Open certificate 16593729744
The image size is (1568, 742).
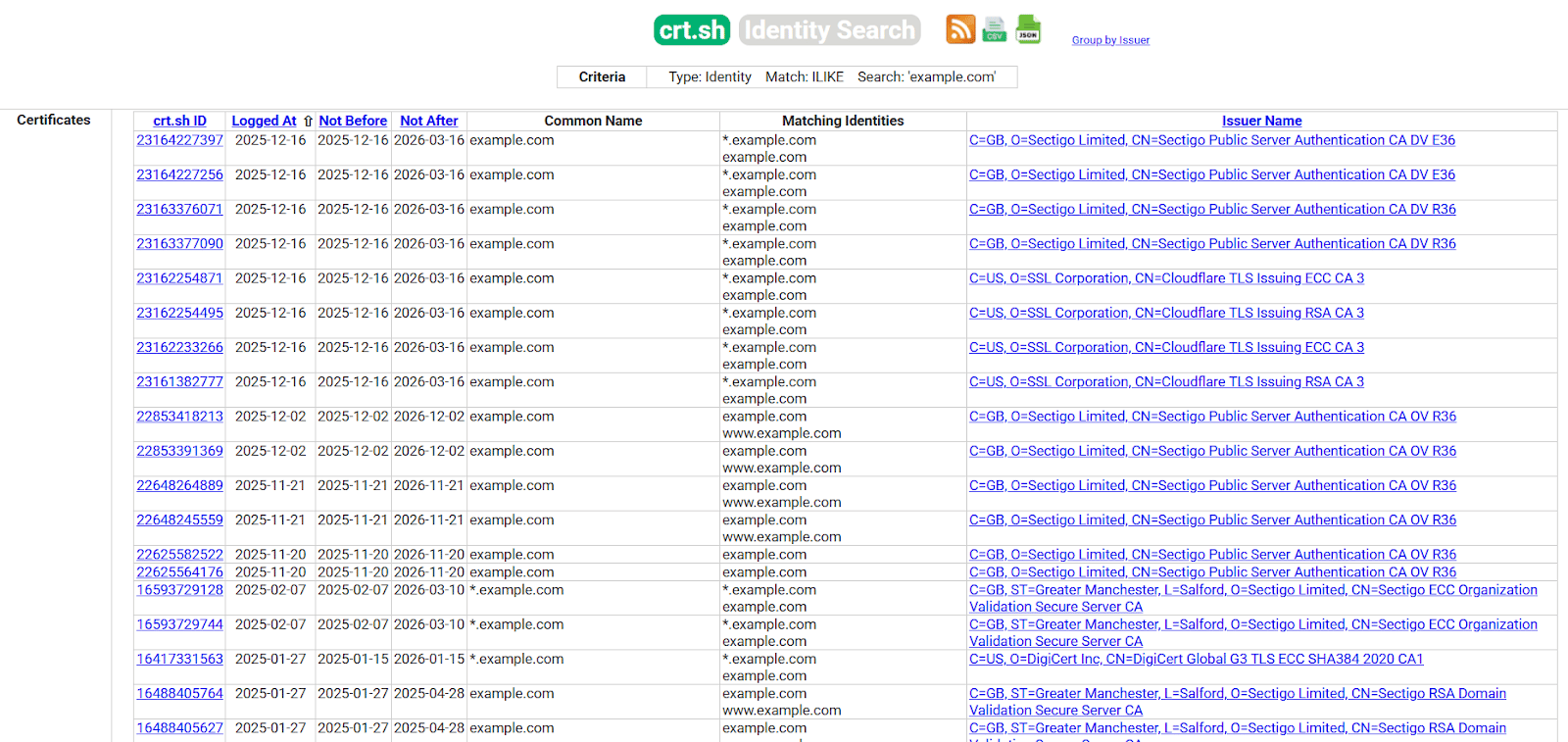[x=179, y=624]
